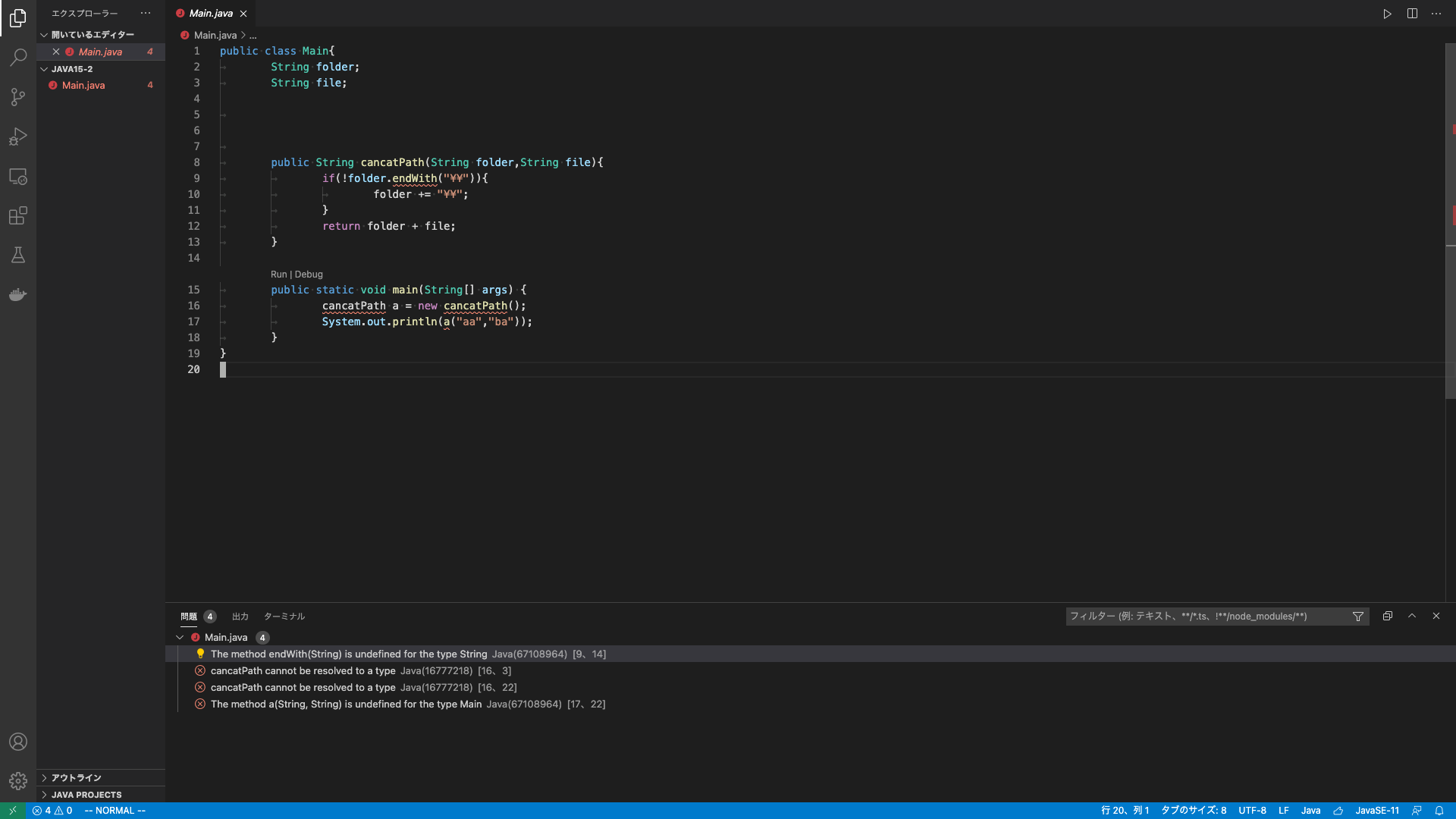The width and height of the screenshot is (1456, 819).
Task: Click the Run Java play icon
Action: (1387, 14)
